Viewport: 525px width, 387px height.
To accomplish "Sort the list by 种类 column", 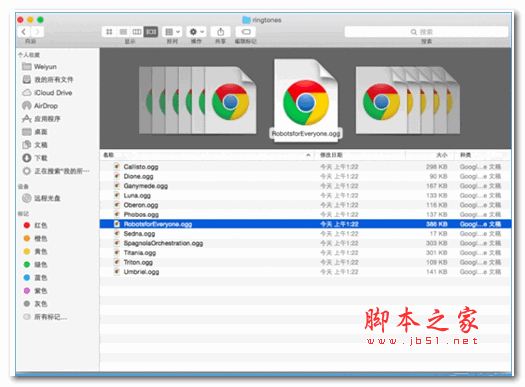I will tap(482, 155).
